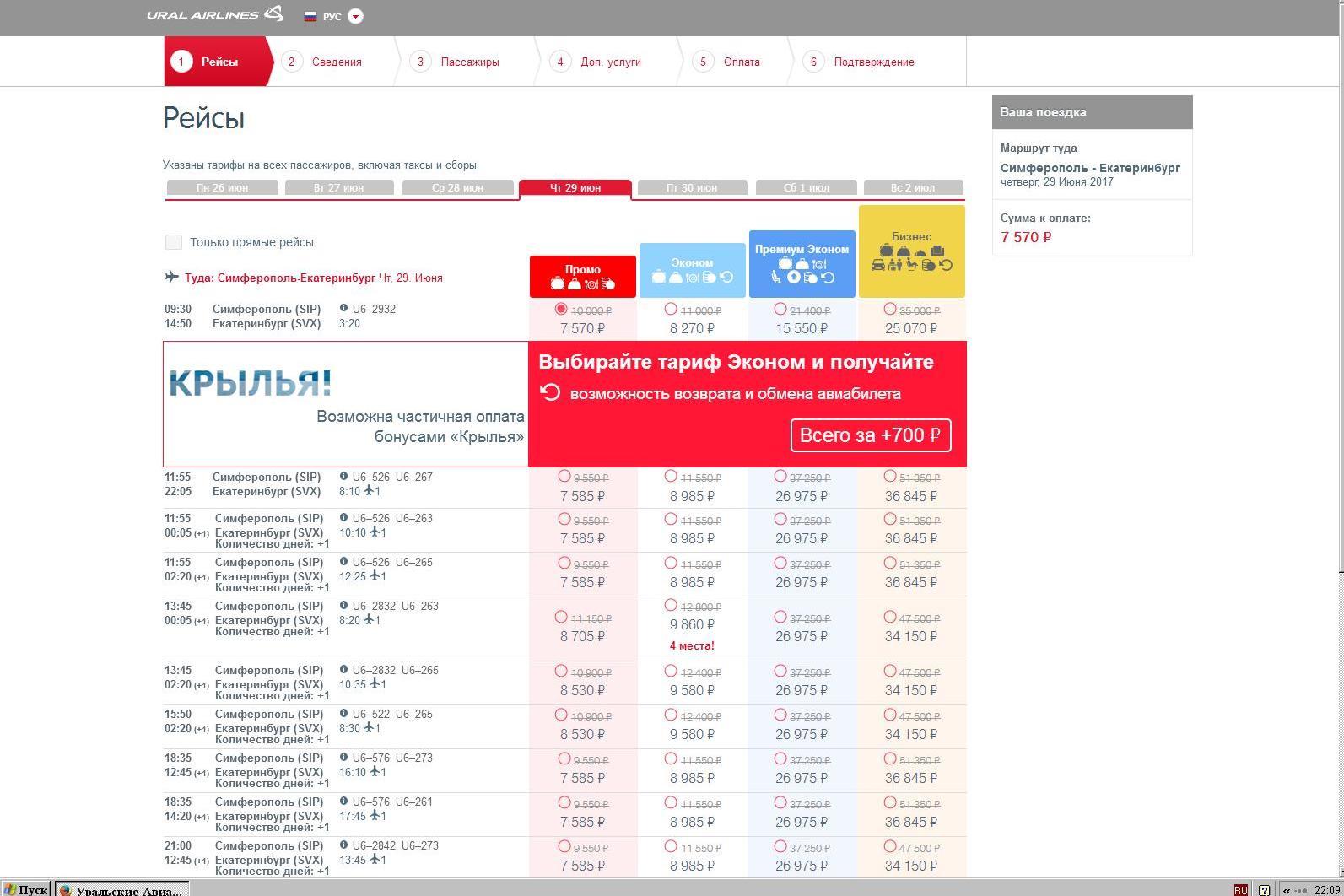1344x896 pixels.
Task: Click the Бизнес fare header box
Action: tap(912, 251)
